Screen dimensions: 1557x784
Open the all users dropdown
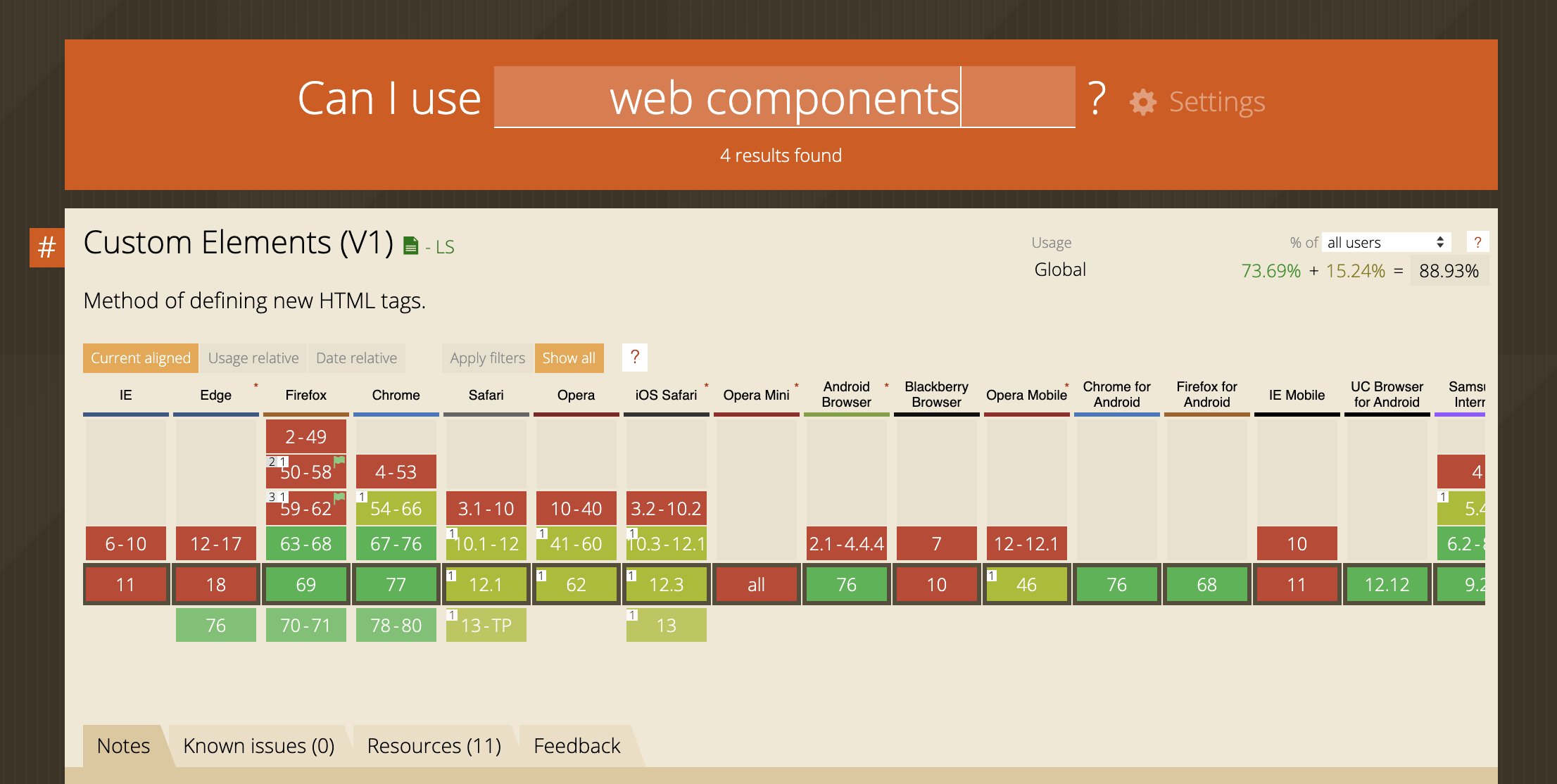tap(1385, 242)
